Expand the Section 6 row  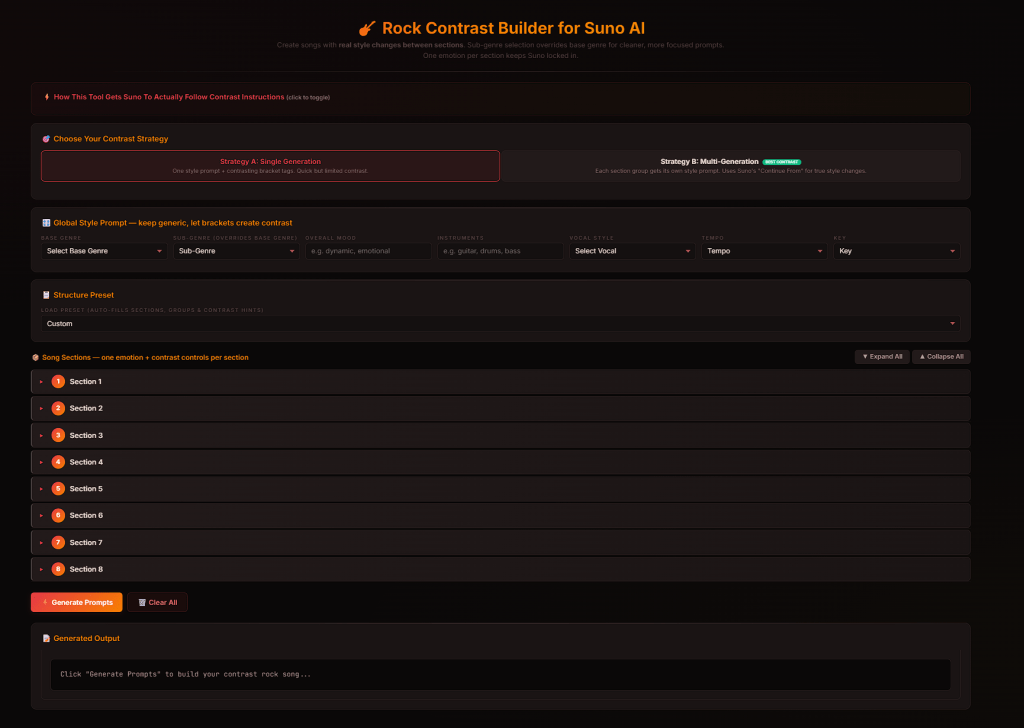(500, 515)
